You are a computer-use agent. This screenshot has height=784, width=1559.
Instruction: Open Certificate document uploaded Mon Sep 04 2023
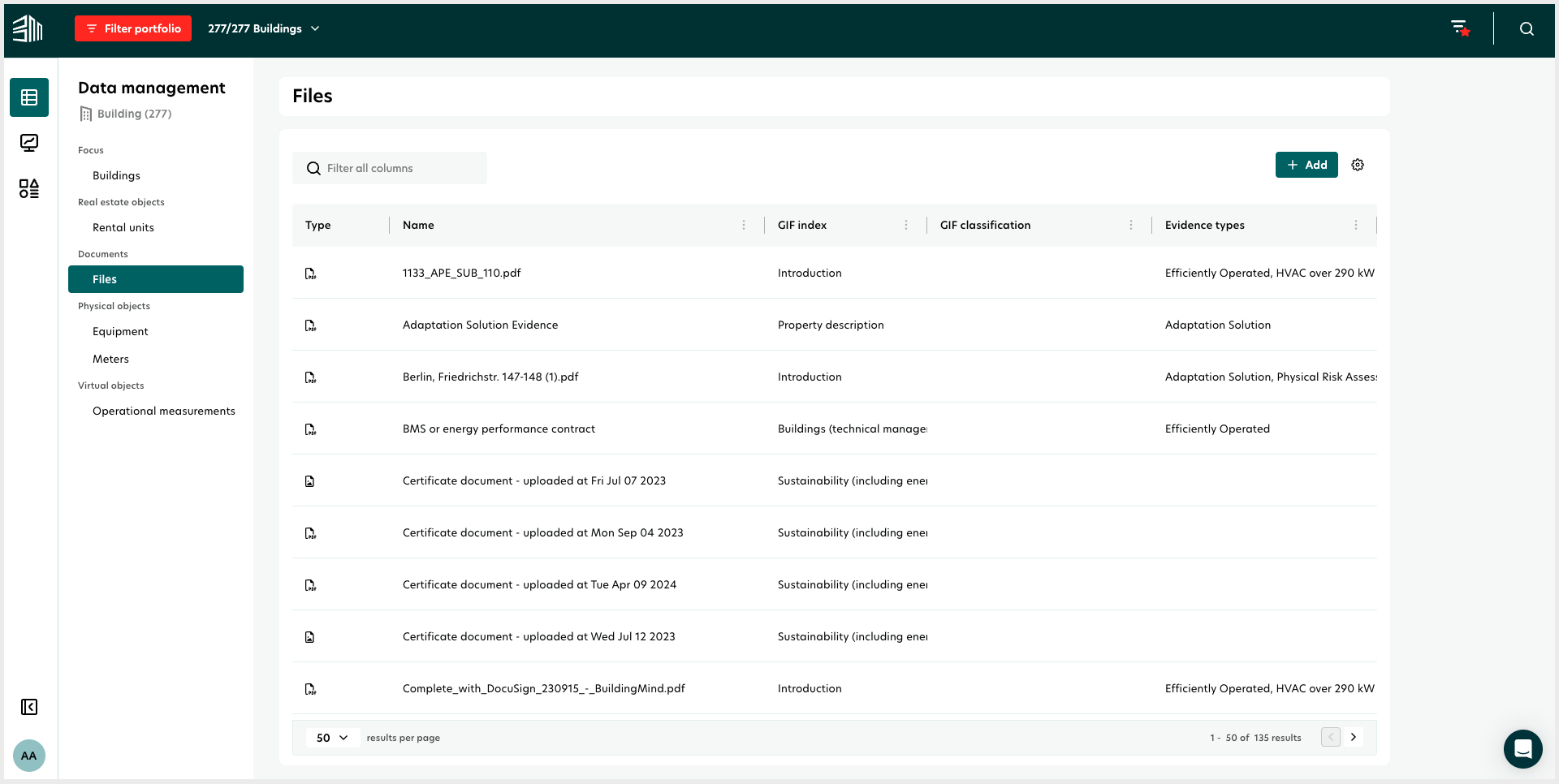click(543, 532)
